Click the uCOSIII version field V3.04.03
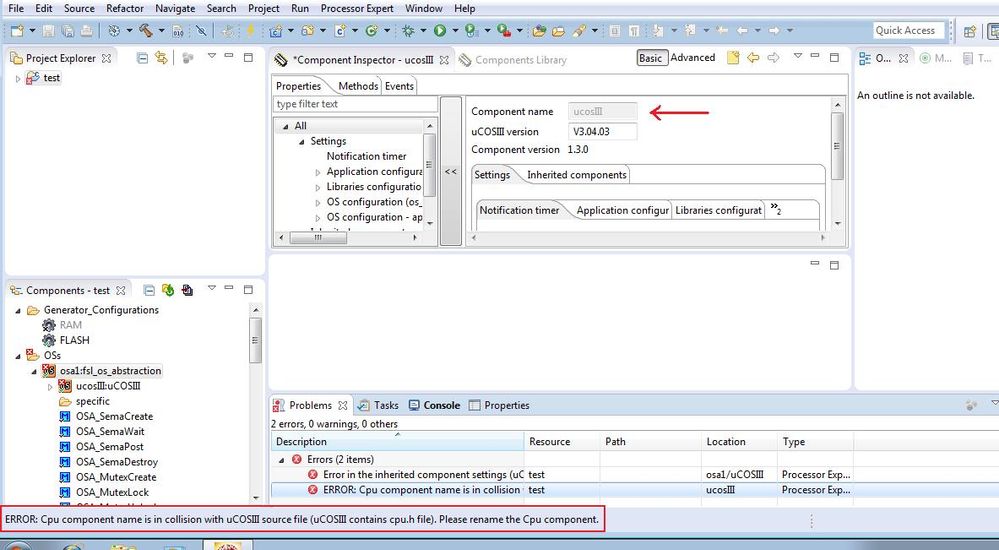This screenshot has height=550, width=999. coord(602,132)
